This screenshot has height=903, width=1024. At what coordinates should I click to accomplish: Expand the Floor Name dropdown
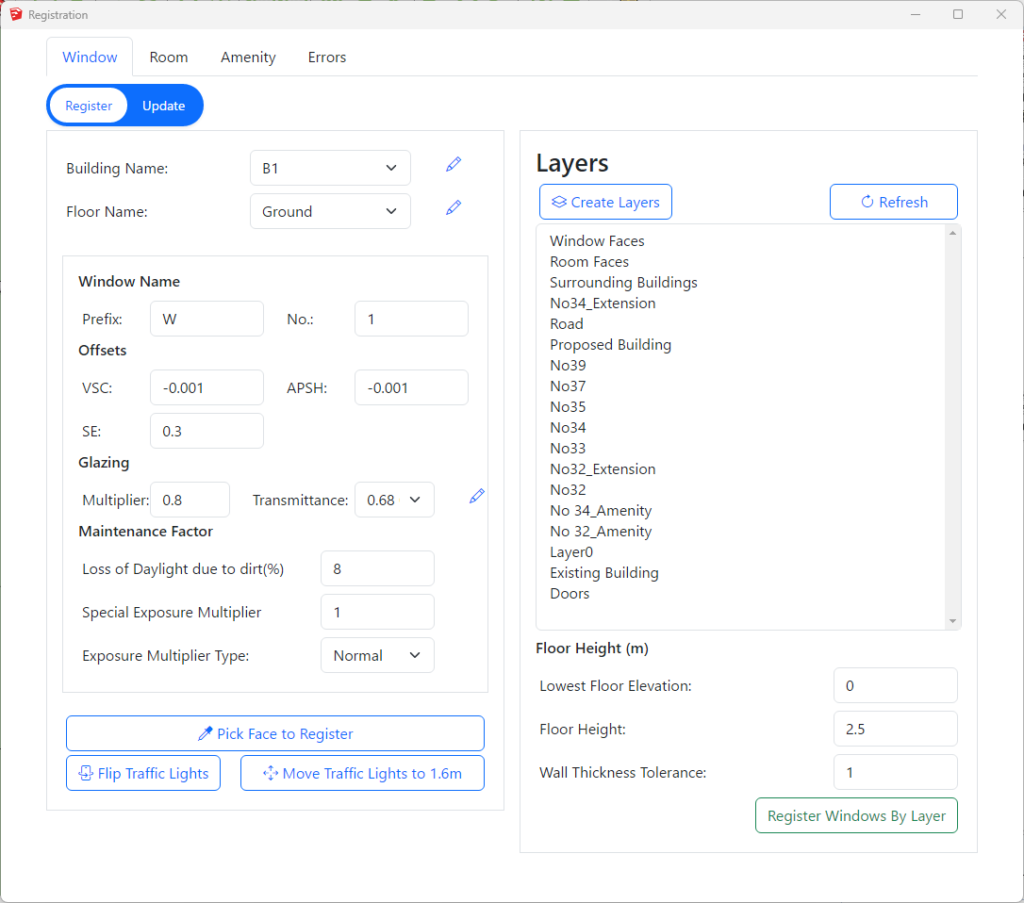[330, 212]
